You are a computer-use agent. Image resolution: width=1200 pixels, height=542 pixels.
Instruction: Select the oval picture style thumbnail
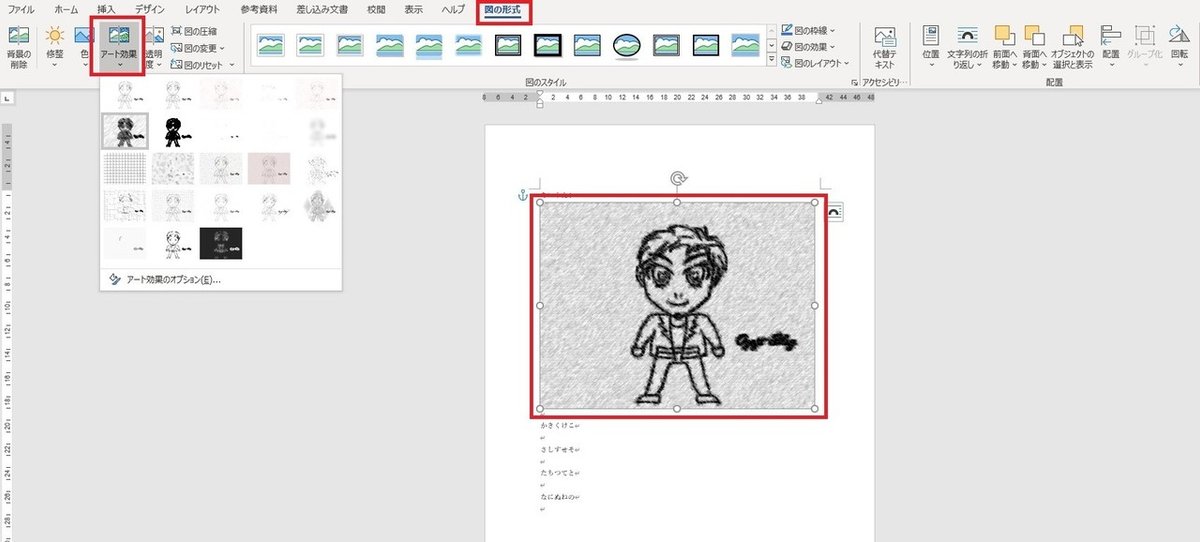click(626, 44)
